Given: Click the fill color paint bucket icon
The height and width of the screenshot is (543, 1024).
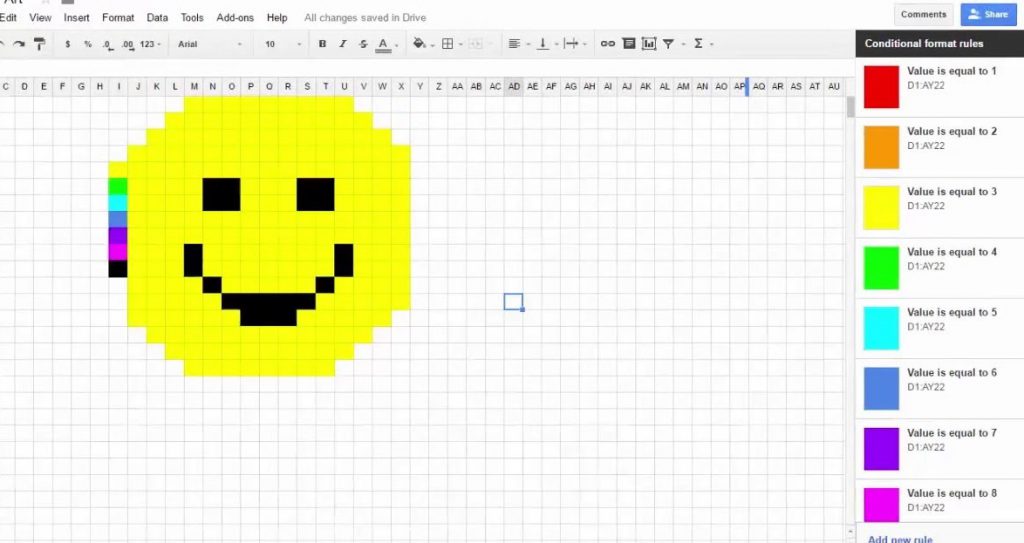Looking at the screenshot, I should 419,44.
